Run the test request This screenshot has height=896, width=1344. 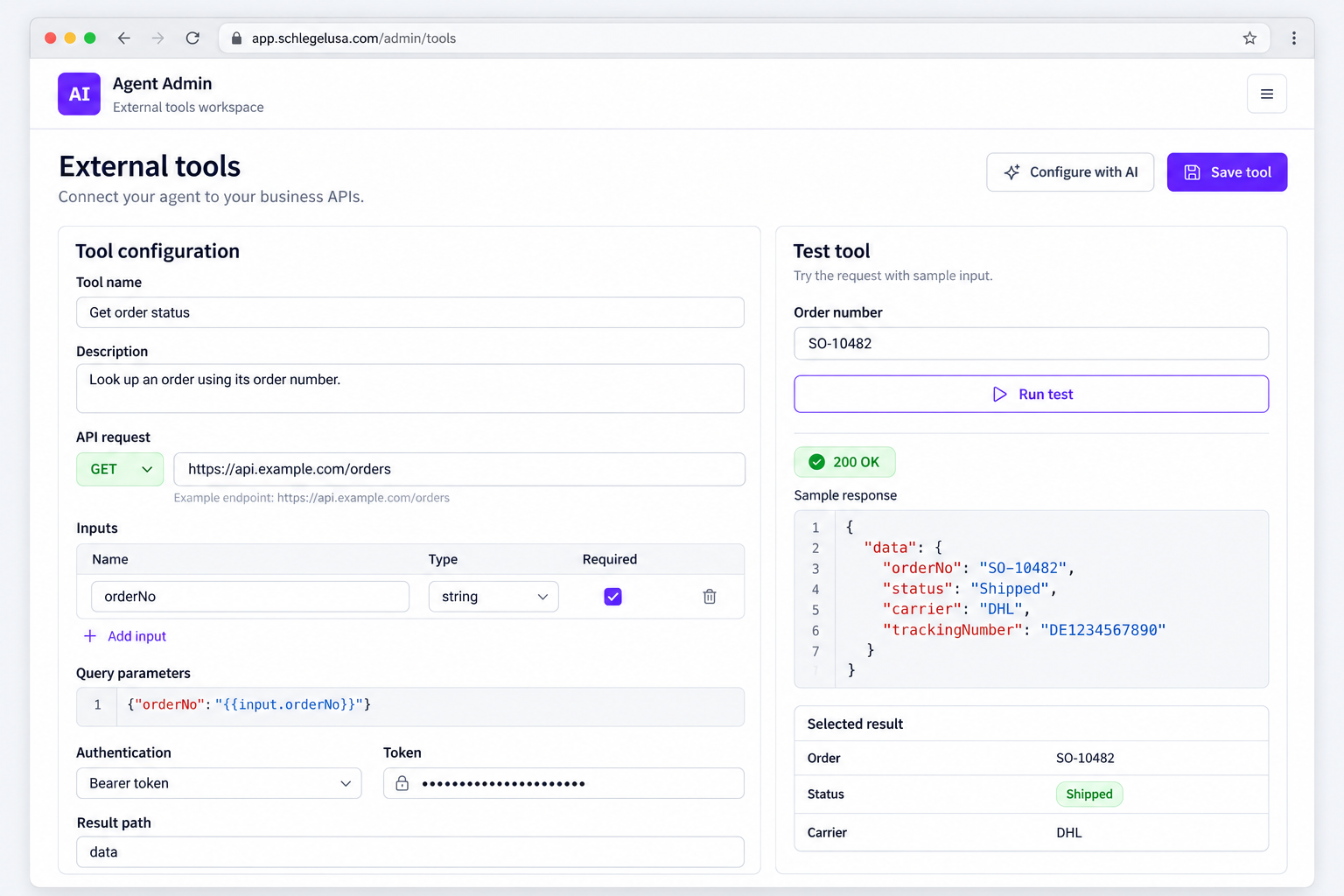click(x=1031, y=394)
